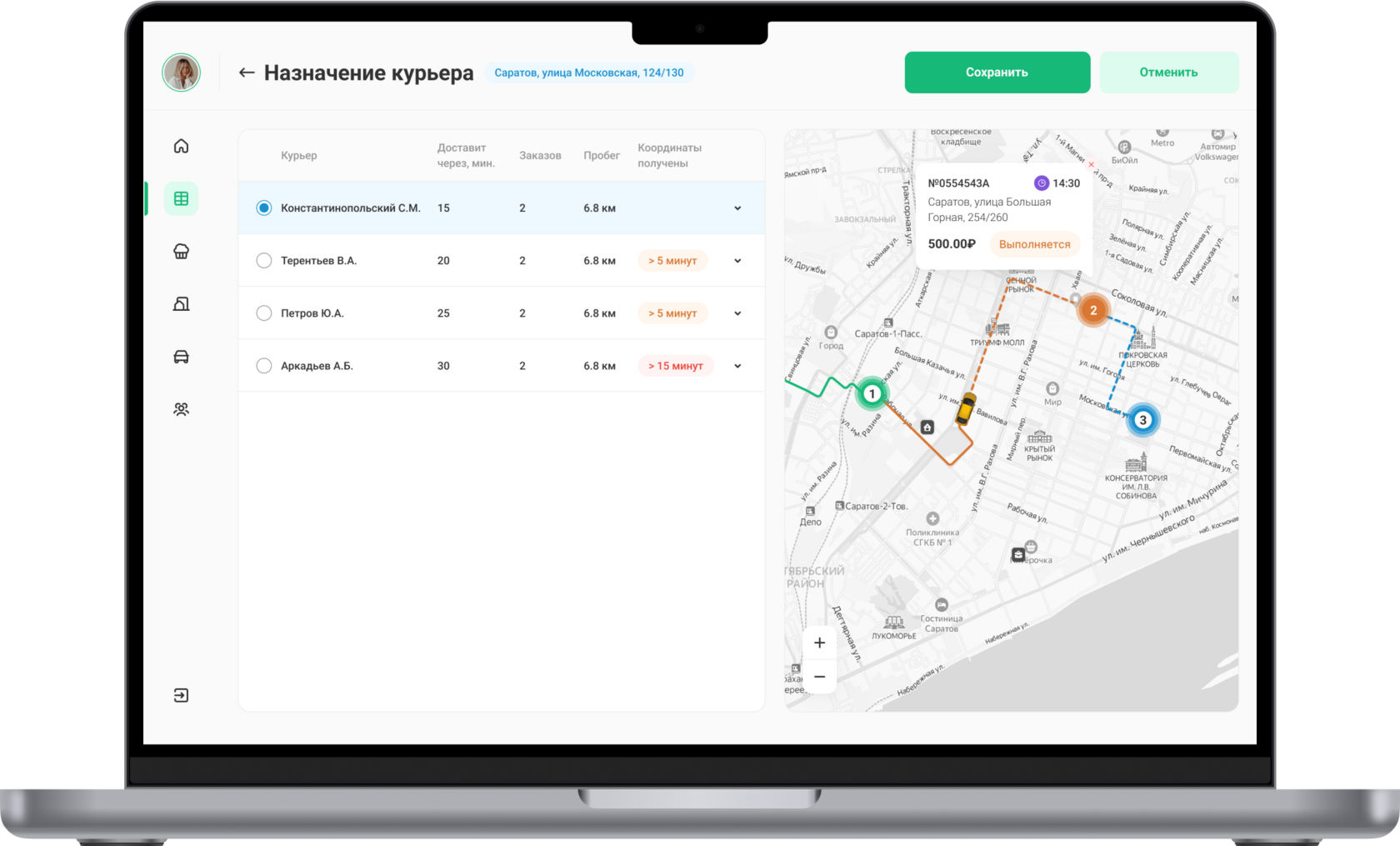
Task: Open the warehouse building icon in sidebar
Action: click(181, 303)
